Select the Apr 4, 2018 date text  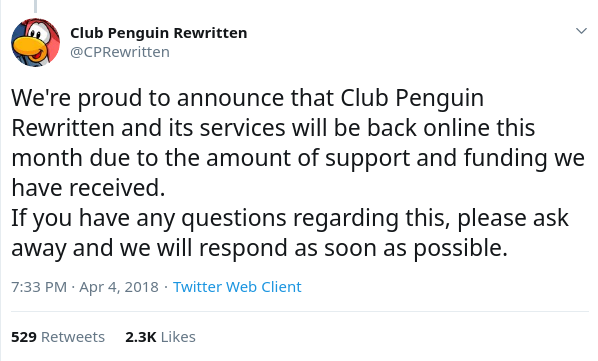tap(119, 287)
